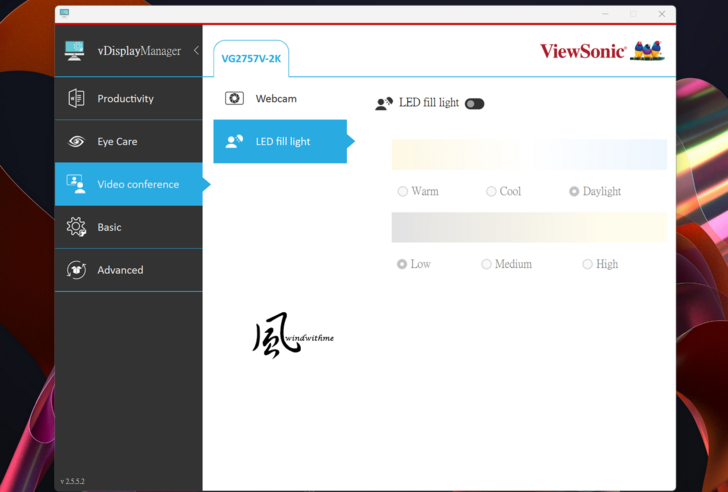The height and width of the screenshot is (492, 728).
Task: Close the vDisplayManager window
Action: [x=662, y=14]
